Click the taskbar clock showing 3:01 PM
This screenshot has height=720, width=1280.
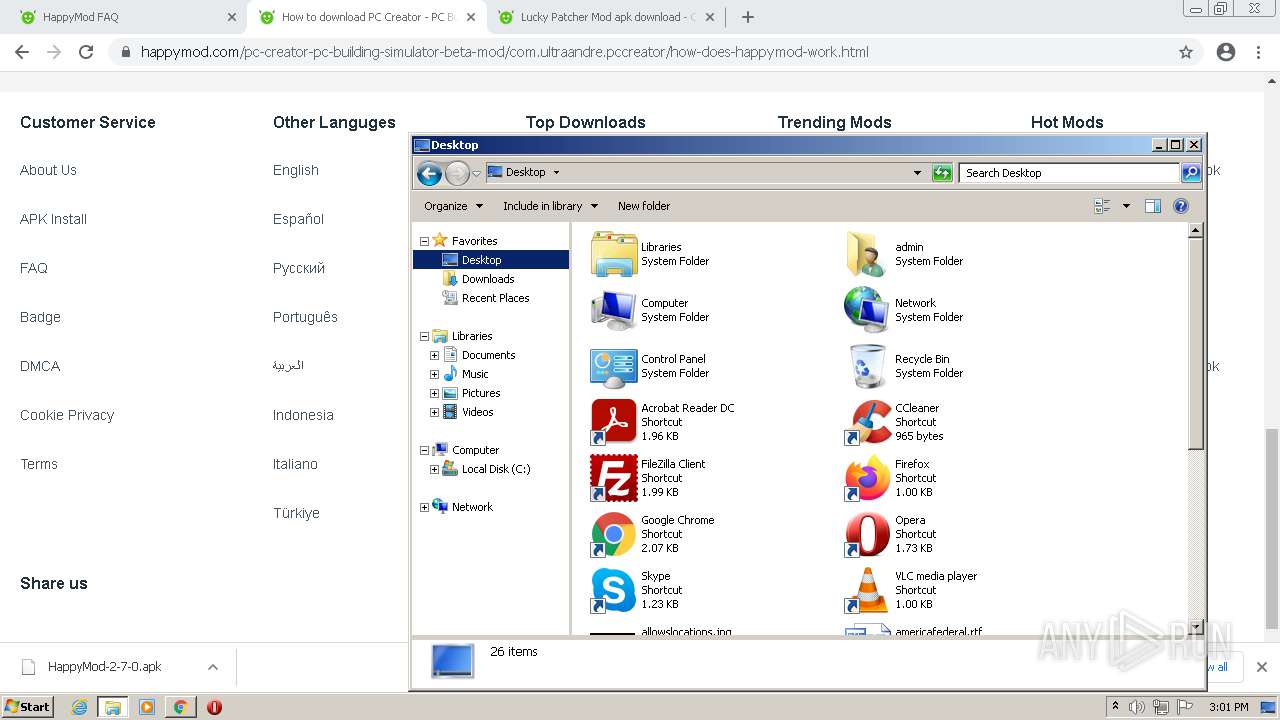tap(1228, 707)
